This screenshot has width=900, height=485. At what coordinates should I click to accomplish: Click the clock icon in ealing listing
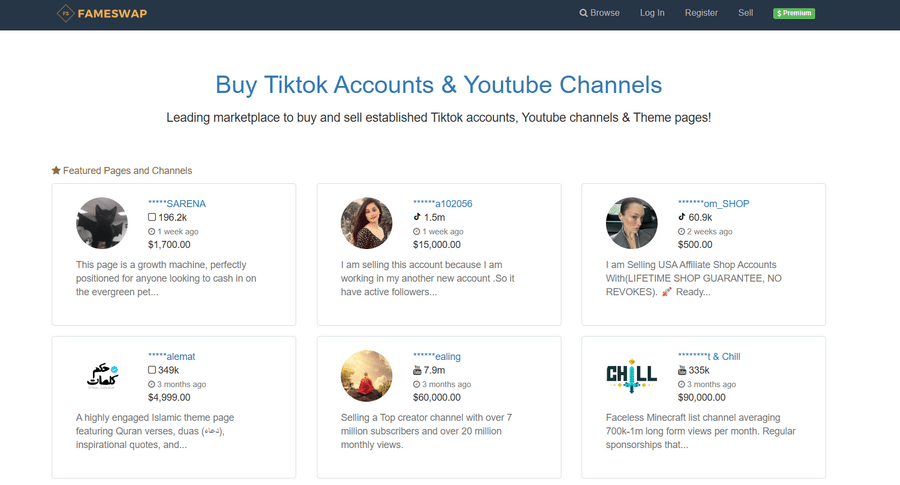tap(416, 384)
